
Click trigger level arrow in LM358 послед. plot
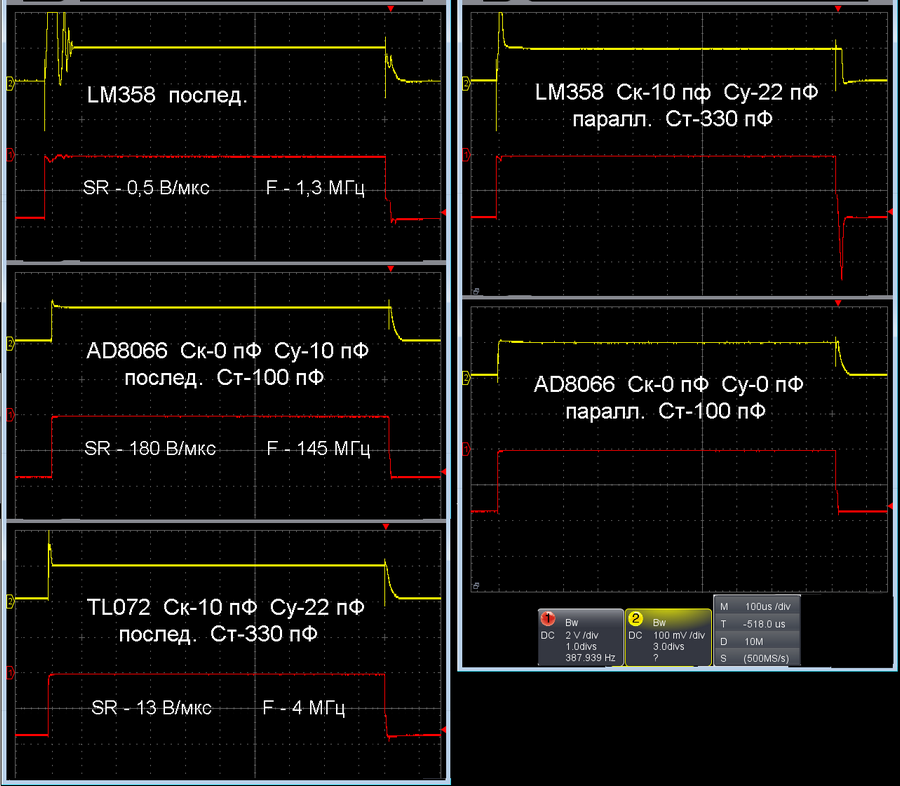click(443, 212)
